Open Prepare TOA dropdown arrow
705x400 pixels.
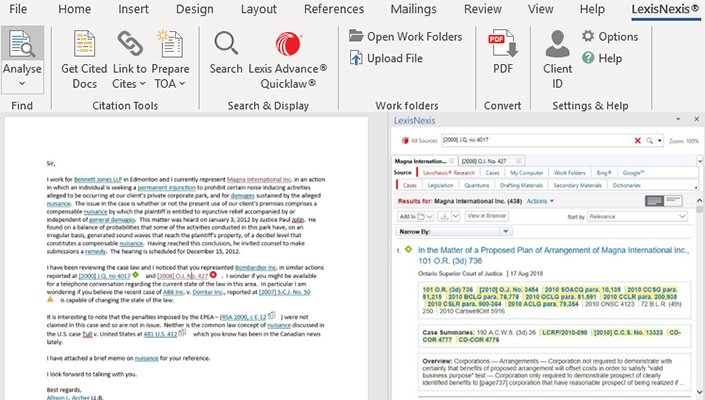(182, 84)
